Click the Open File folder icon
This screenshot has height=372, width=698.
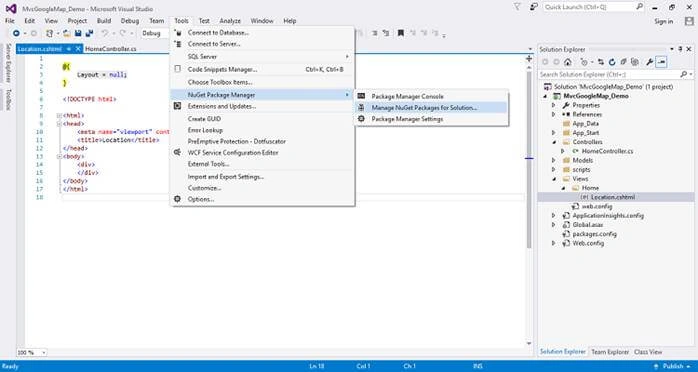67,33
